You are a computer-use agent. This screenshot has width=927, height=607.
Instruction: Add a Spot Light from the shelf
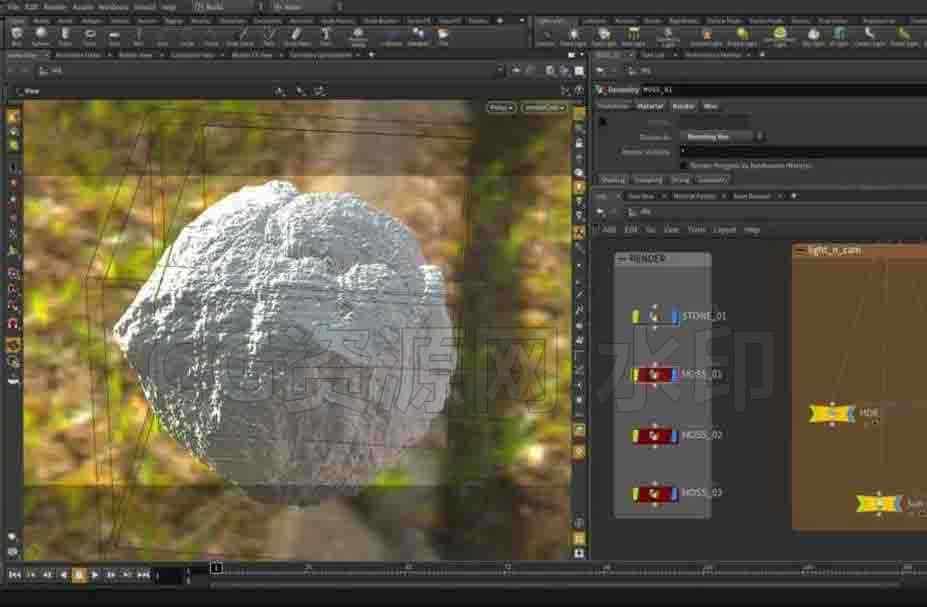[603, 37]
